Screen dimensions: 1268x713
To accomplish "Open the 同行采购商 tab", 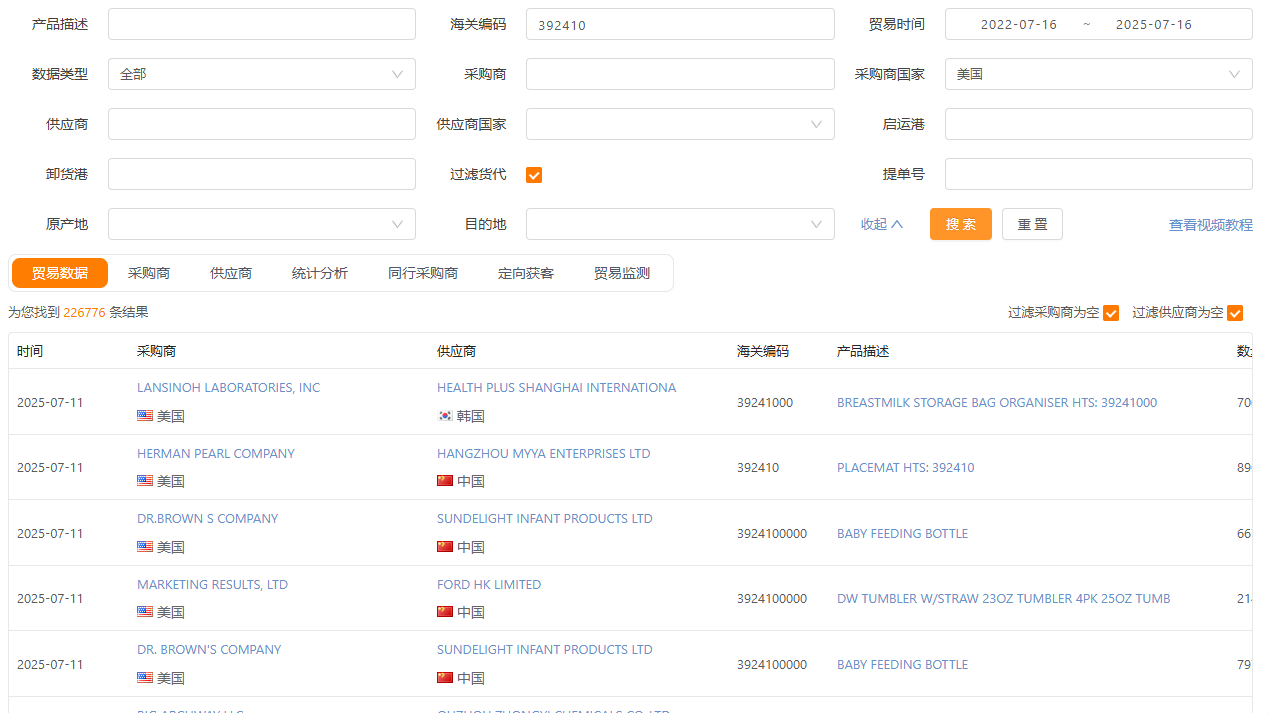I will click(x=423, y=273).
